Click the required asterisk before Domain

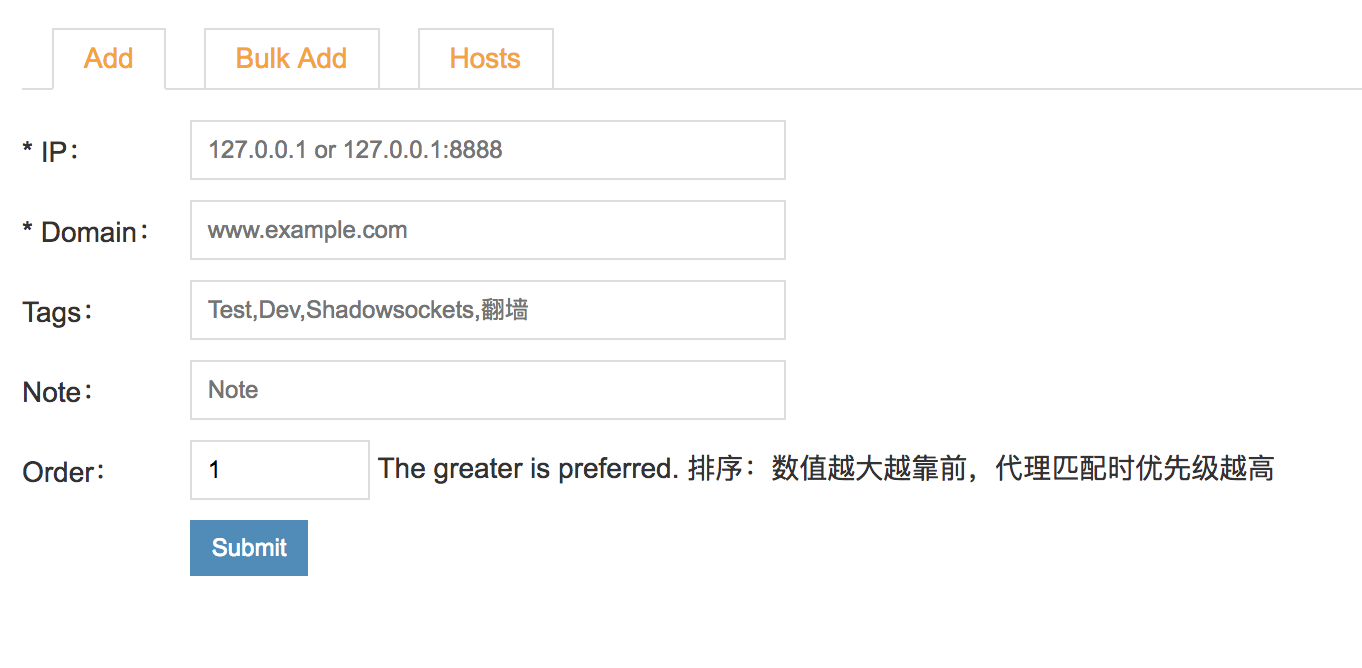coord(27,229)
